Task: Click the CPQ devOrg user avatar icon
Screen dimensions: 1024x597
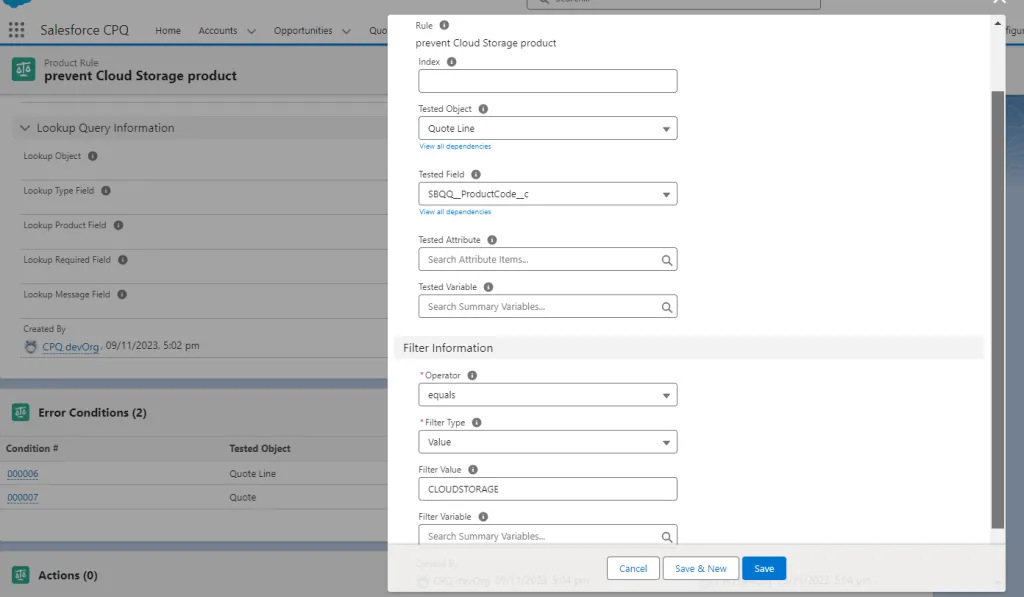Action: tap(31, 346)
